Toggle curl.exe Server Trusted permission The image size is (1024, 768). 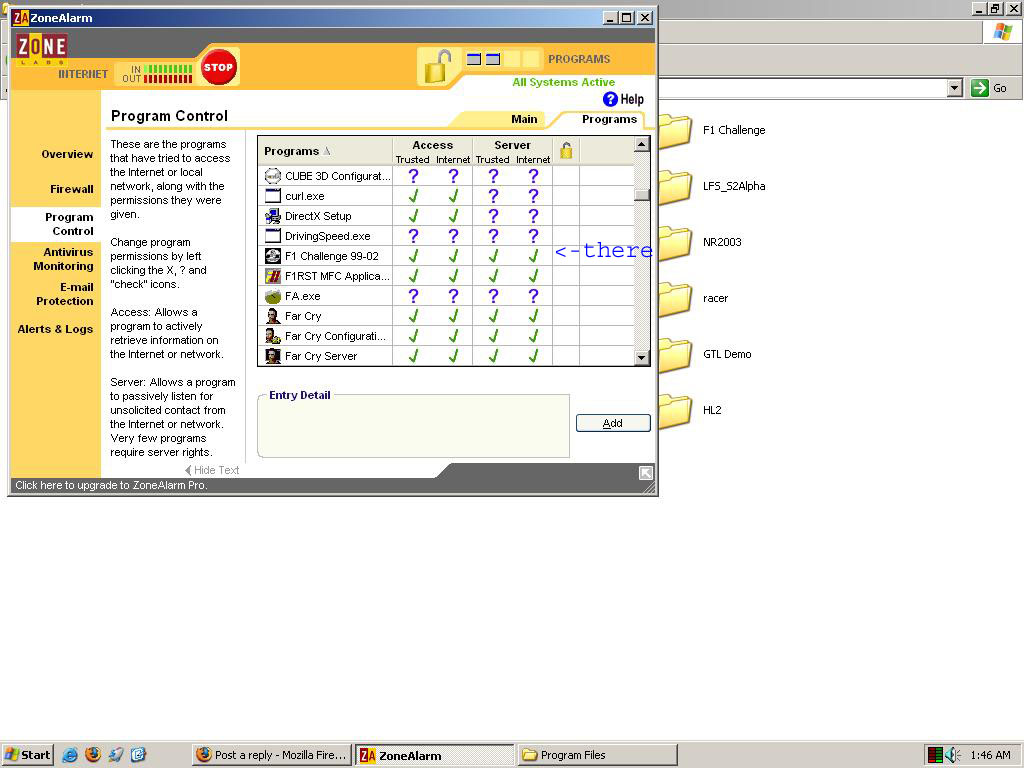tap(492, 196)
